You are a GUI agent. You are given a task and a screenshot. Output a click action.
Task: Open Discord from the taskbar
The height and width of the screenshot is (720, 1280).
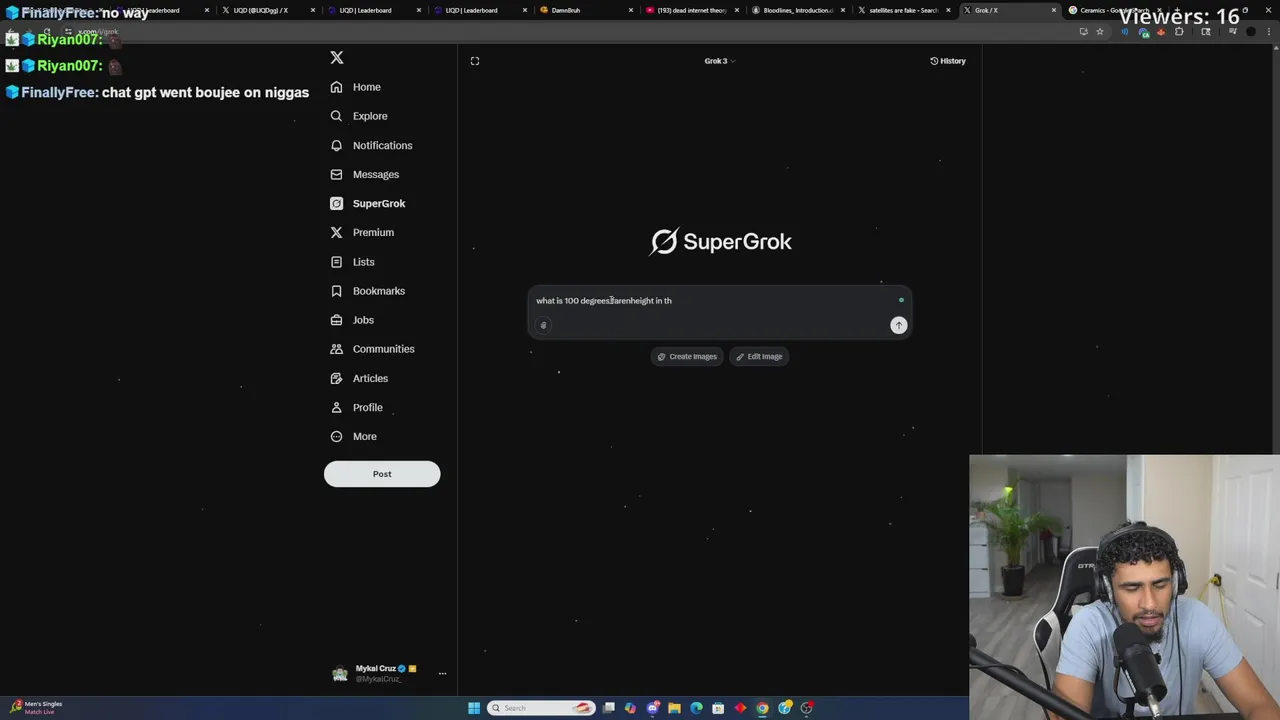(652, 708)
